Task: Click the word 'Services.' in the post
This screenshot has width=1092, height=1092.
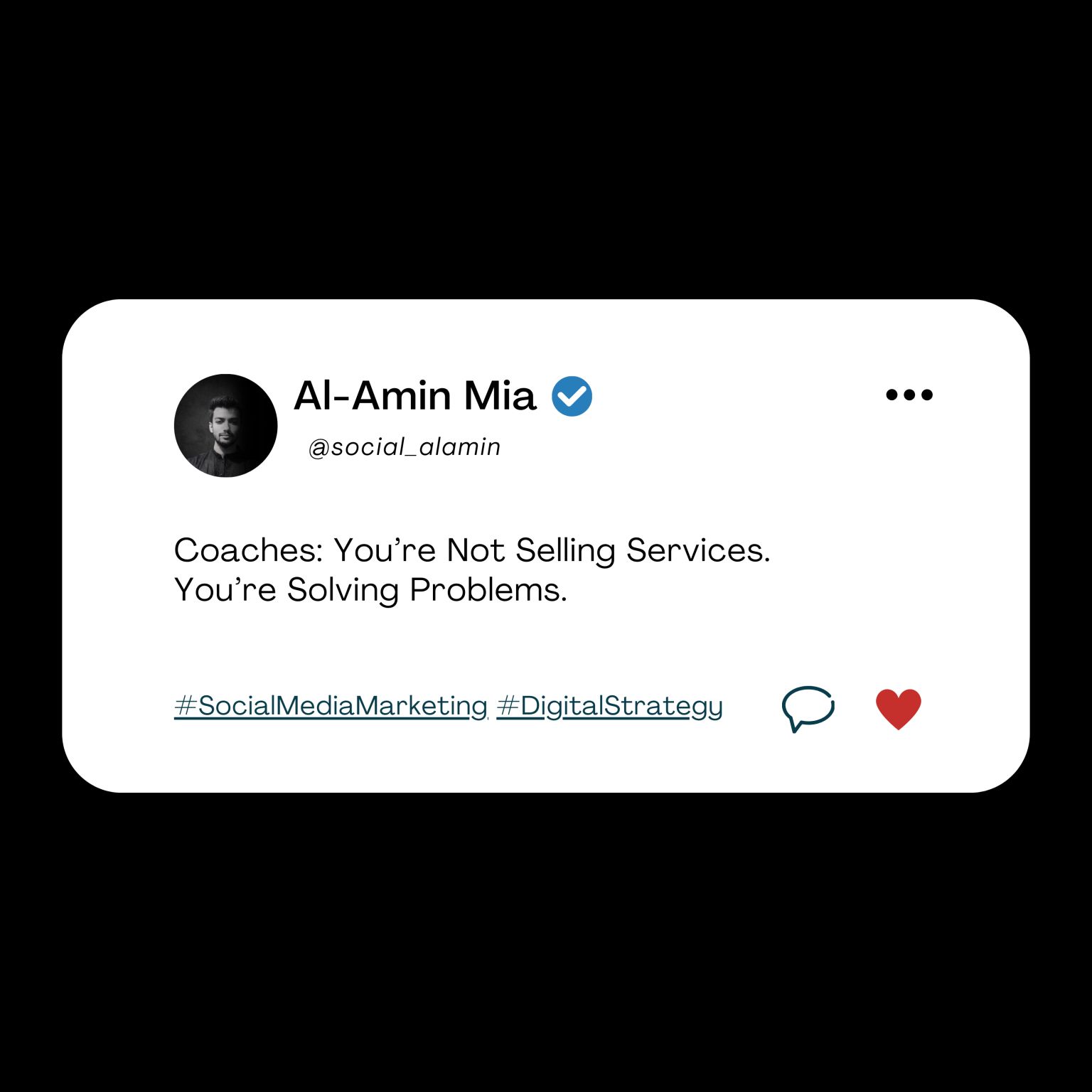Action: (698, 550)
